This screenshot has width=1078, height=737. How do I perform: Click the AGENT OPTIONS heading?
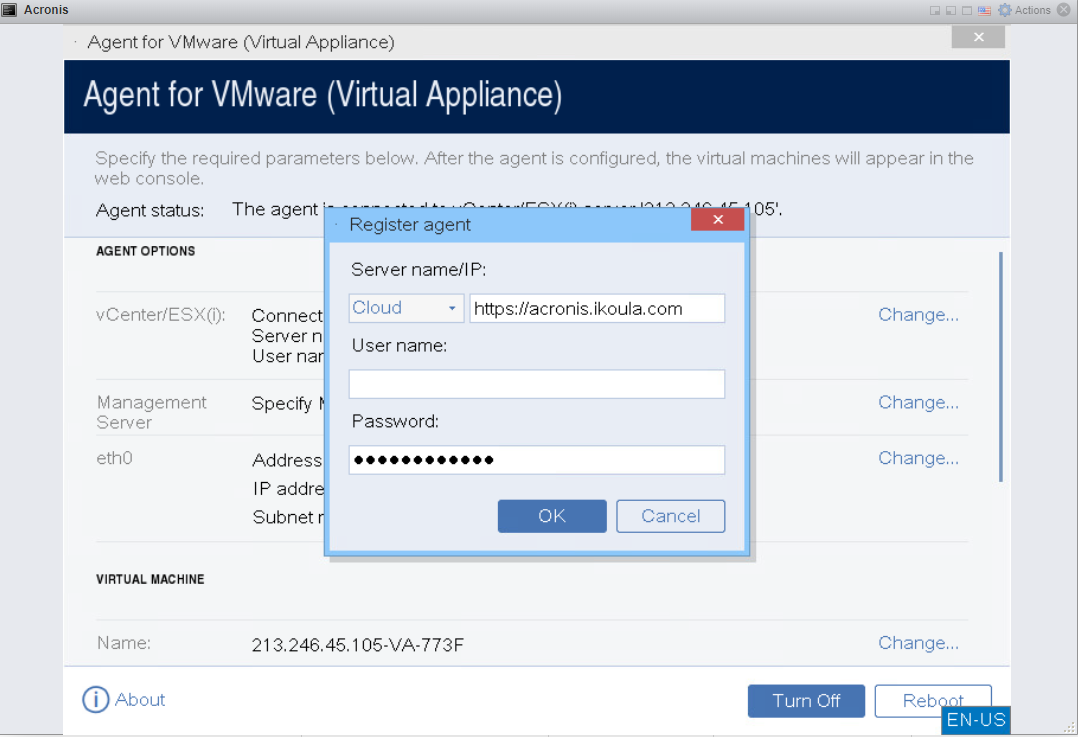[146, 251]
